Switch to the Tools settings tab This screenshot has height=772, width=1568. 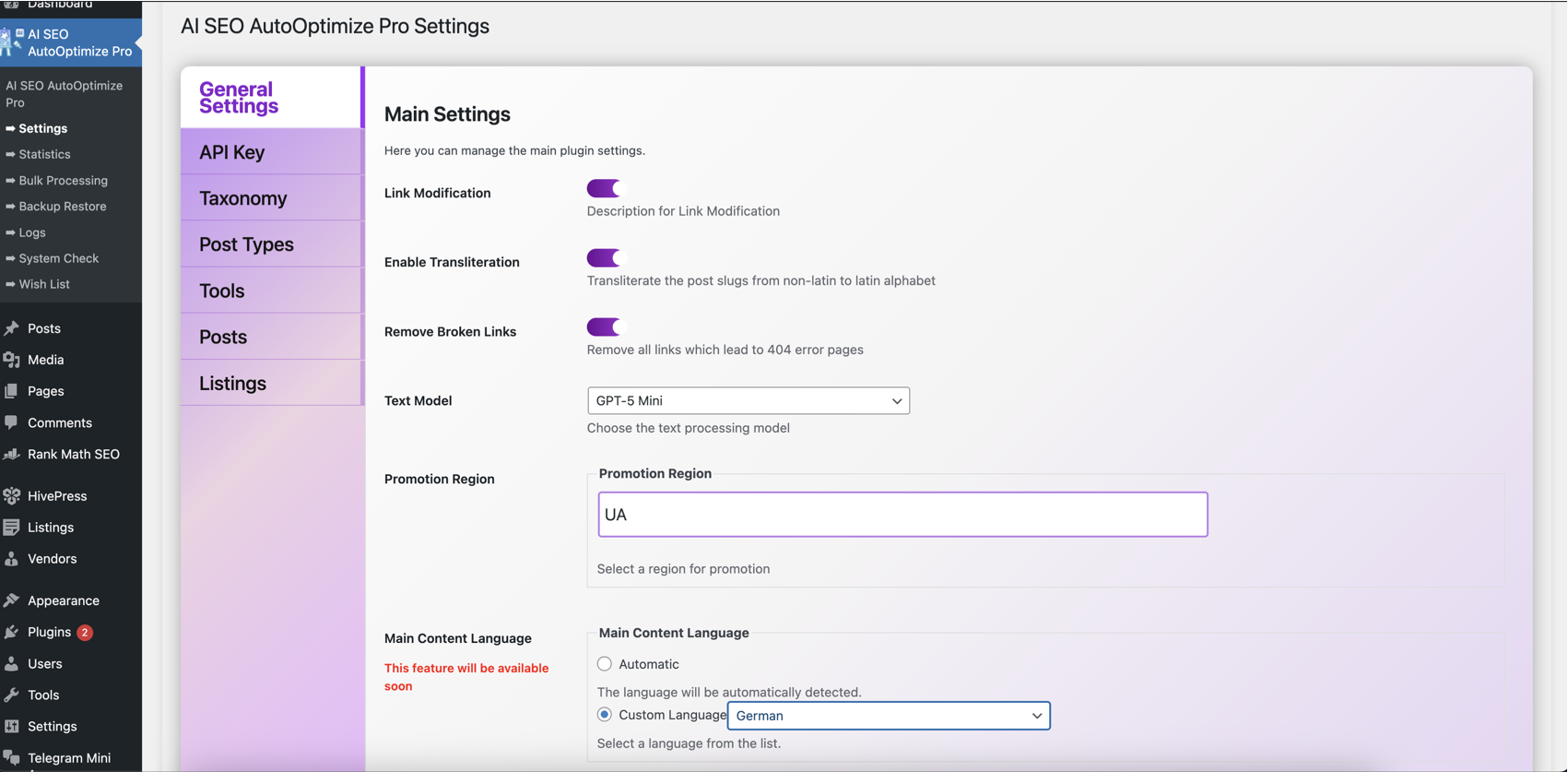coord(272,291)
